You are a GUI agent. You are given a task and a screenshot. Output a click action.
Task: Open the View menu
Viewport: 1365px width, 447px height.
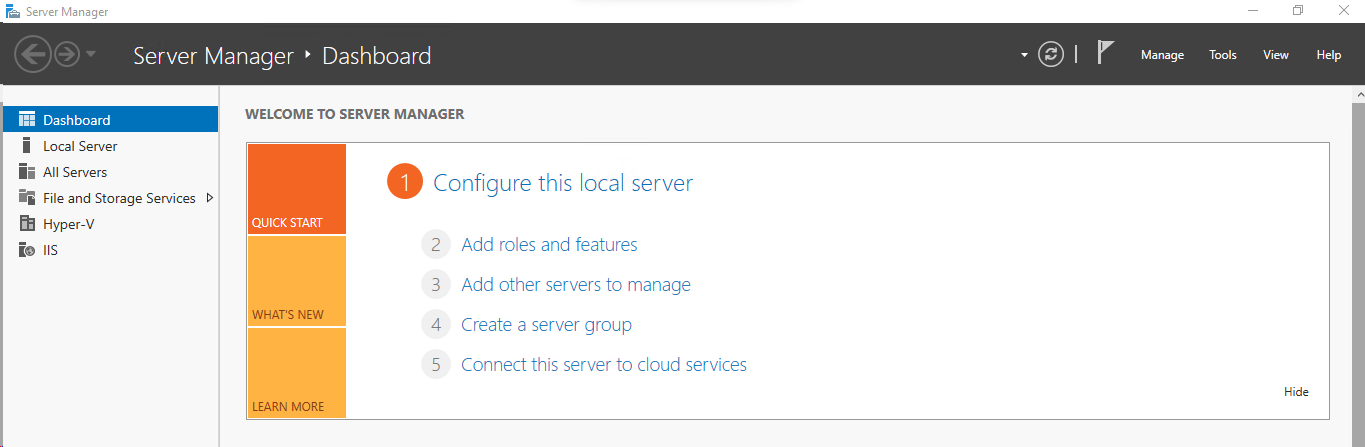[1276, 55]
